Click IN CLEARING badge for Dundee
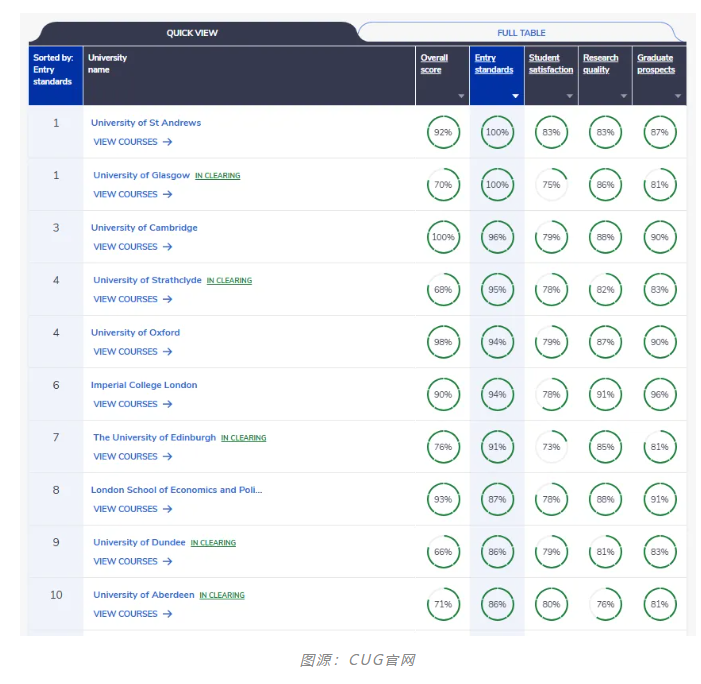This screenshot has width=701, height=684. coord(213,543)
